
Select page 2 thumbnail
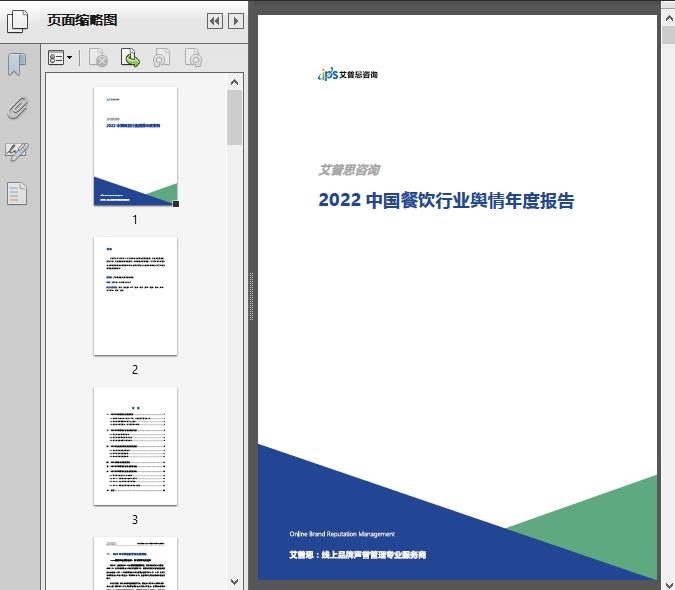click(x=136, y=296)
